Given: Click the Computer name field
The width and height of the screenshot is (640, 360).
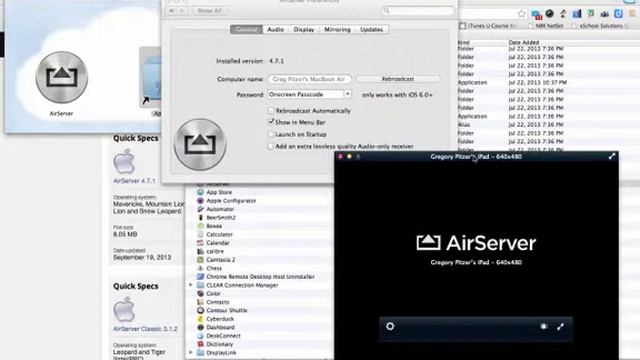Looking at the screenshot, I should 309,79.
